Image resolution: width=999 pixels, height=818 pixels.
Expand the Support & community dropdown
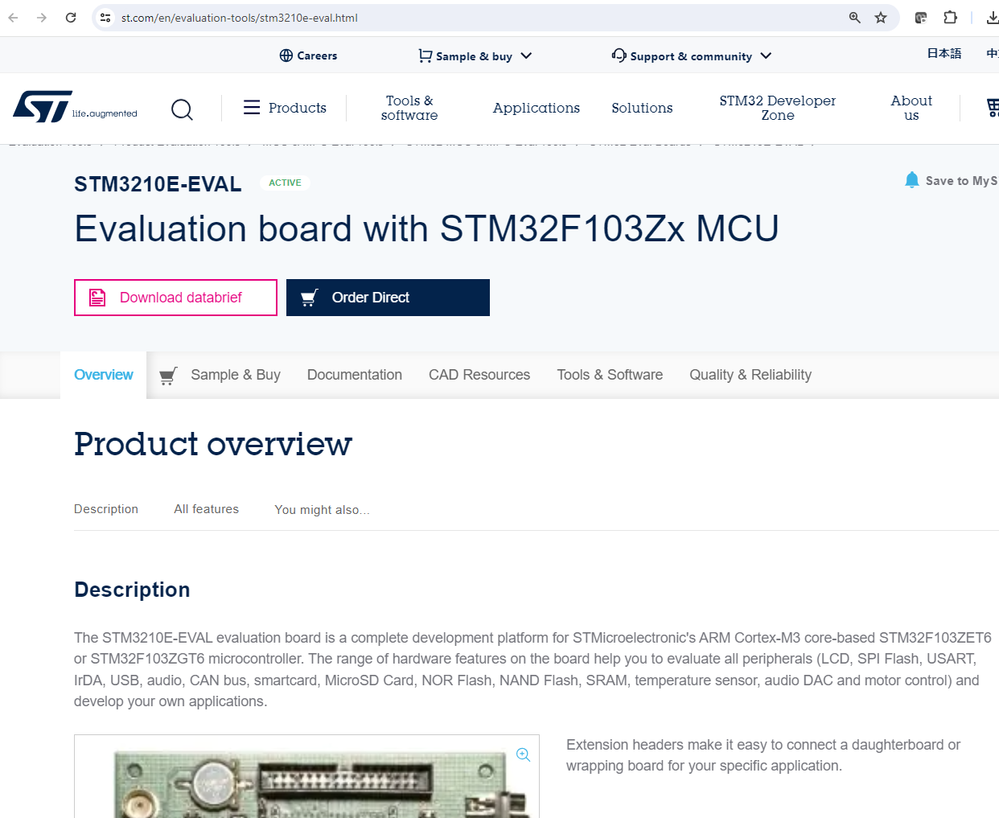[691, 56]
